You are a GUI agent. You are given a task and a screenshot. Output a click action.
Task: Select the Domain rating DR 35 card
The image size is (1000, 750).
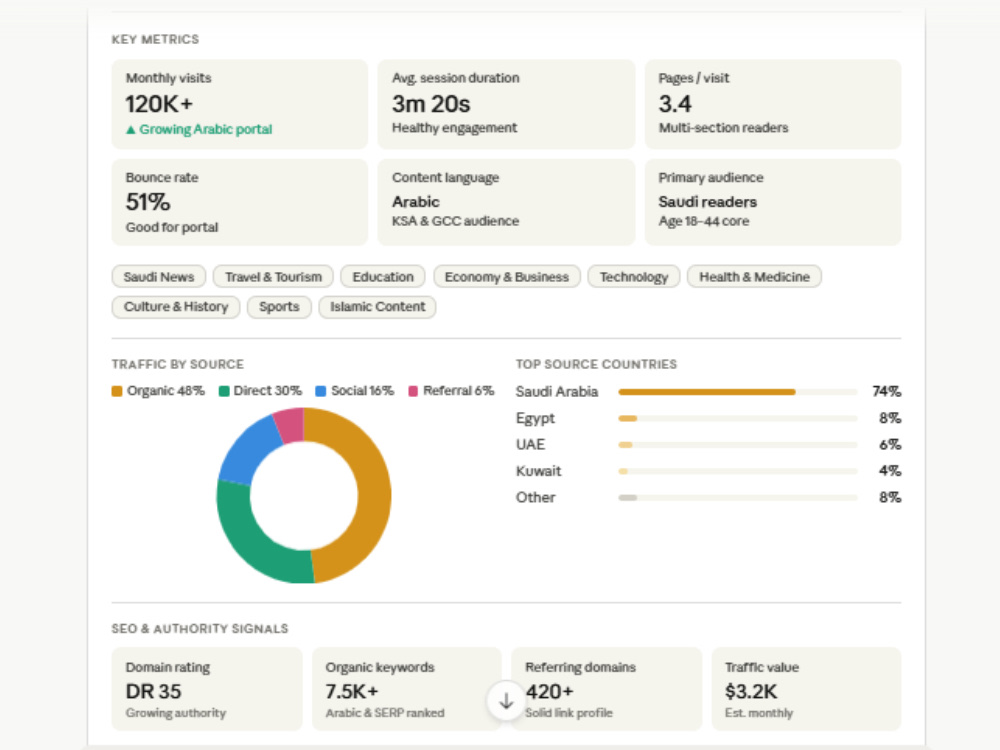pyautogui.click(x=207, y=689)
